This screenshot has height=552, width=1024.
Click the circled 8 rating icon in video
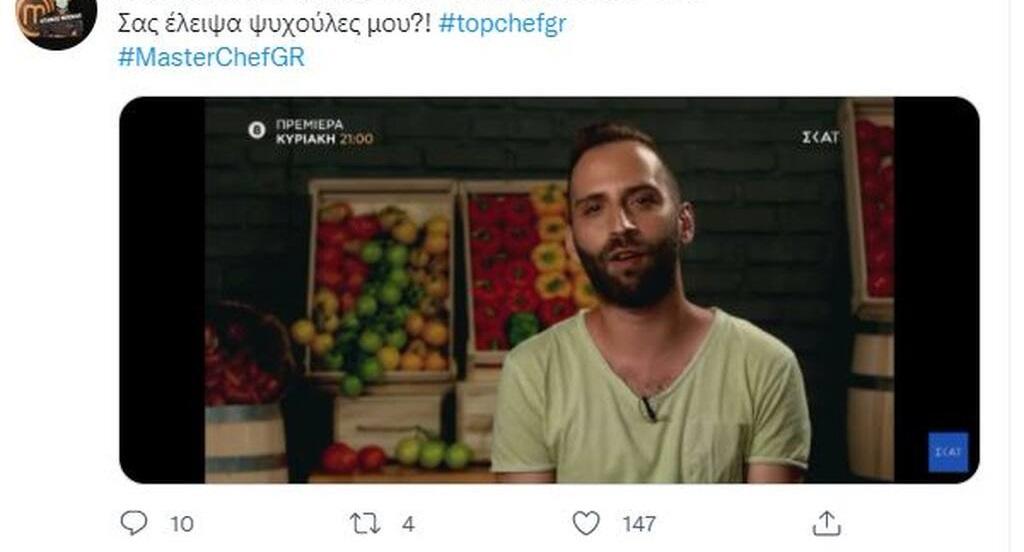(x=257, y=130)
